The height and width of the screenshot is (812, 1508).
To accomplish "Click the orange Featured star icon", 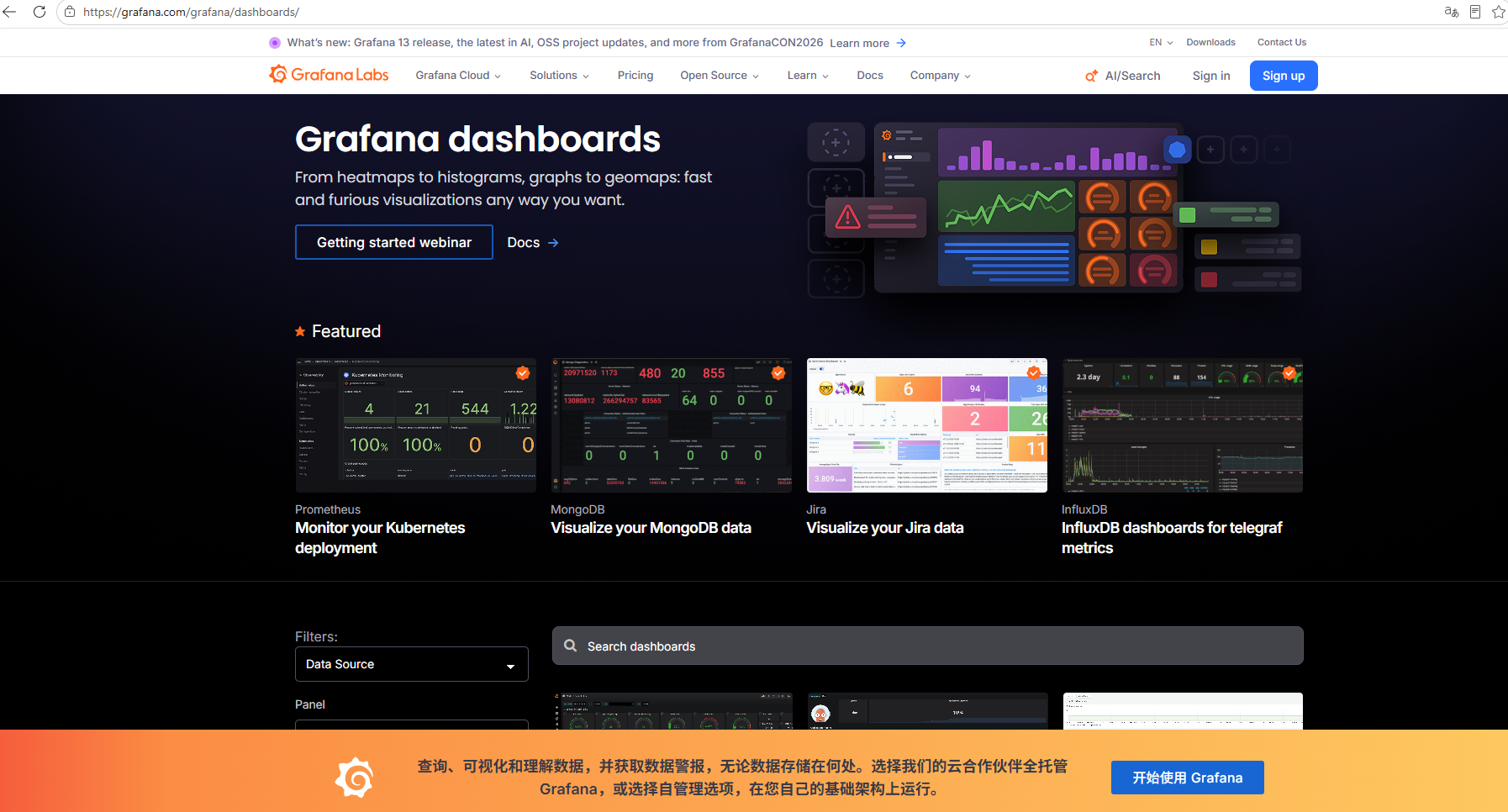I will [300, 331].
